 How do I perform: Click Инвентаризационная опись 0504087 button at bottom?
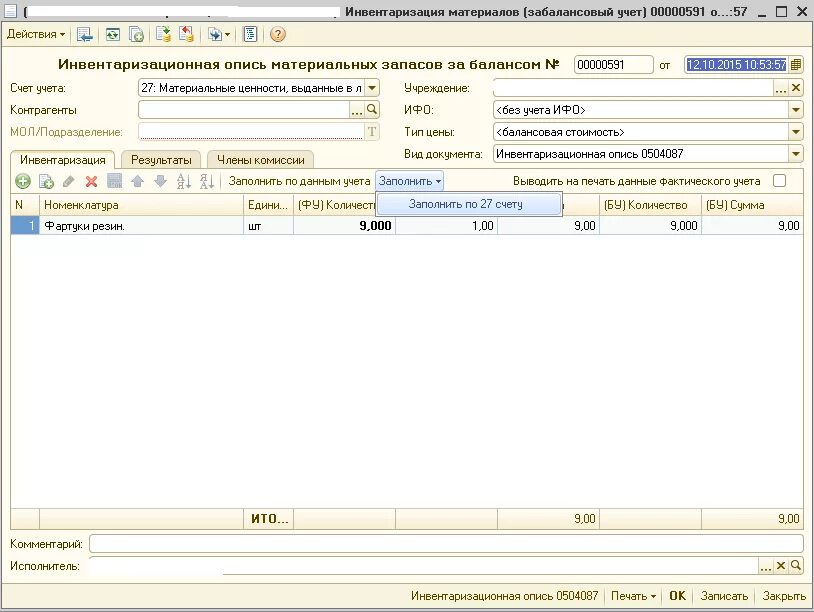point(504,595)
